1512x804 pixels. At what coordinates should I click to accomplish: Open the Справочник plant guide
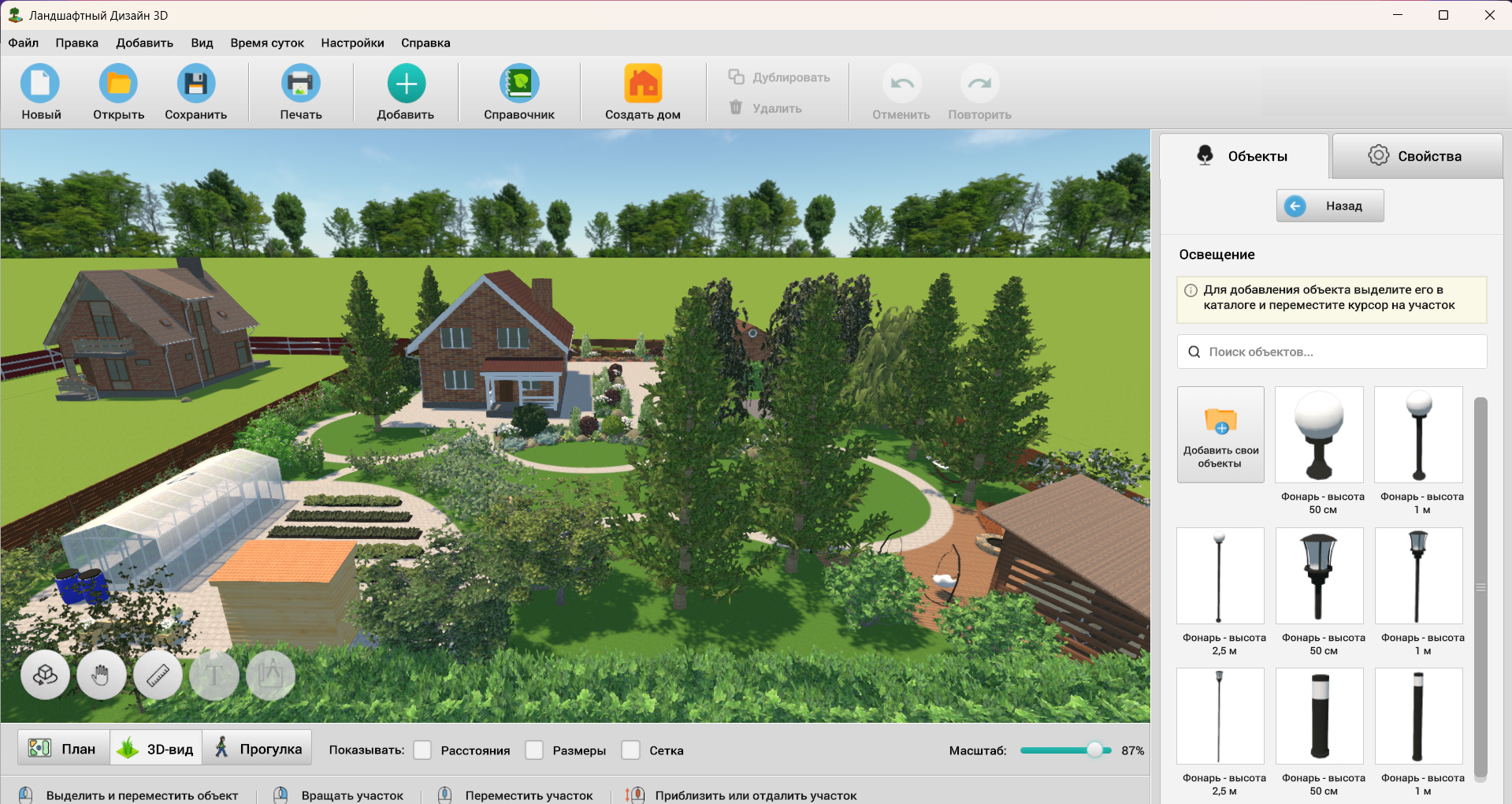[519, 84]
